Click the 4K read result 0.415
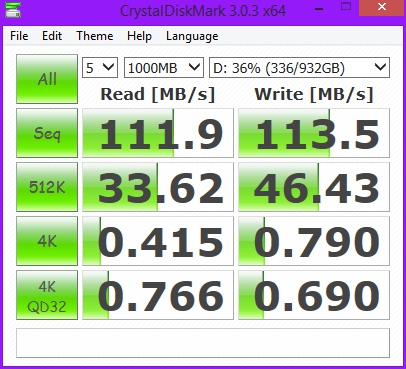This screenshot has height=369, width=406. point(158,241)
